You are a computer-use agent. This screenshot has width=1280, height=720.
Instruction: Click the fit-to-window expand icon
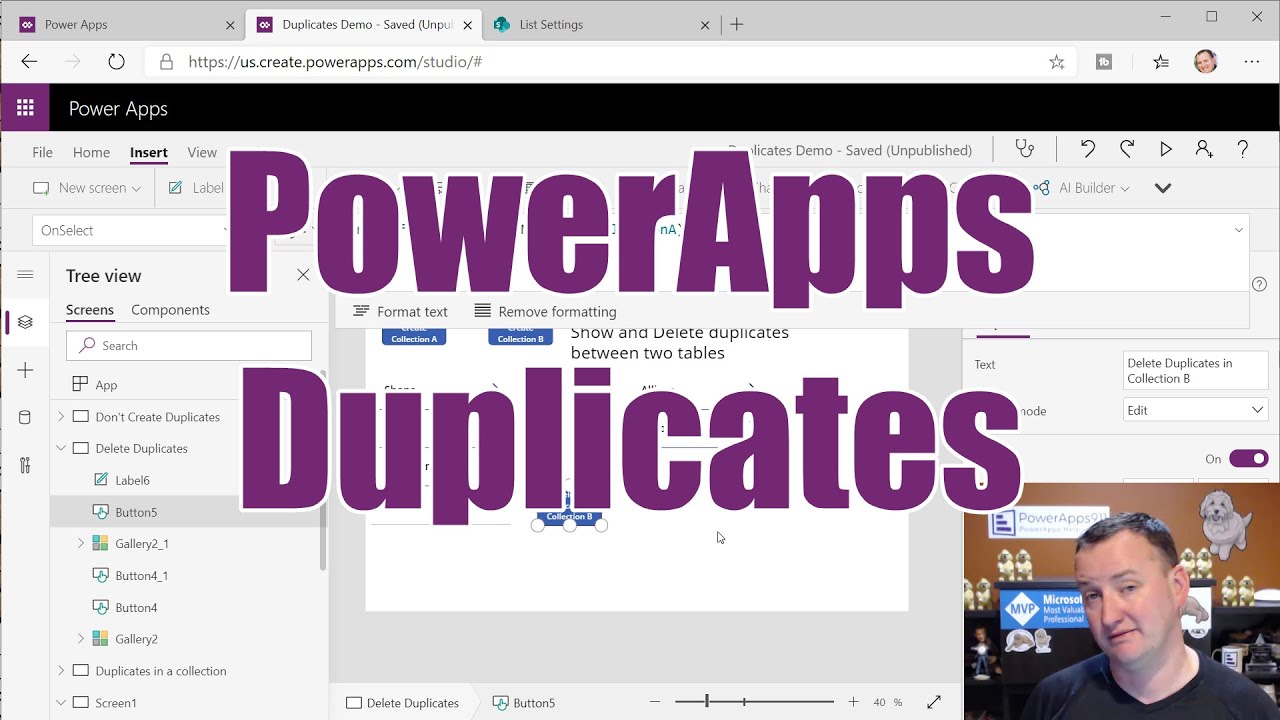point(933,703)
